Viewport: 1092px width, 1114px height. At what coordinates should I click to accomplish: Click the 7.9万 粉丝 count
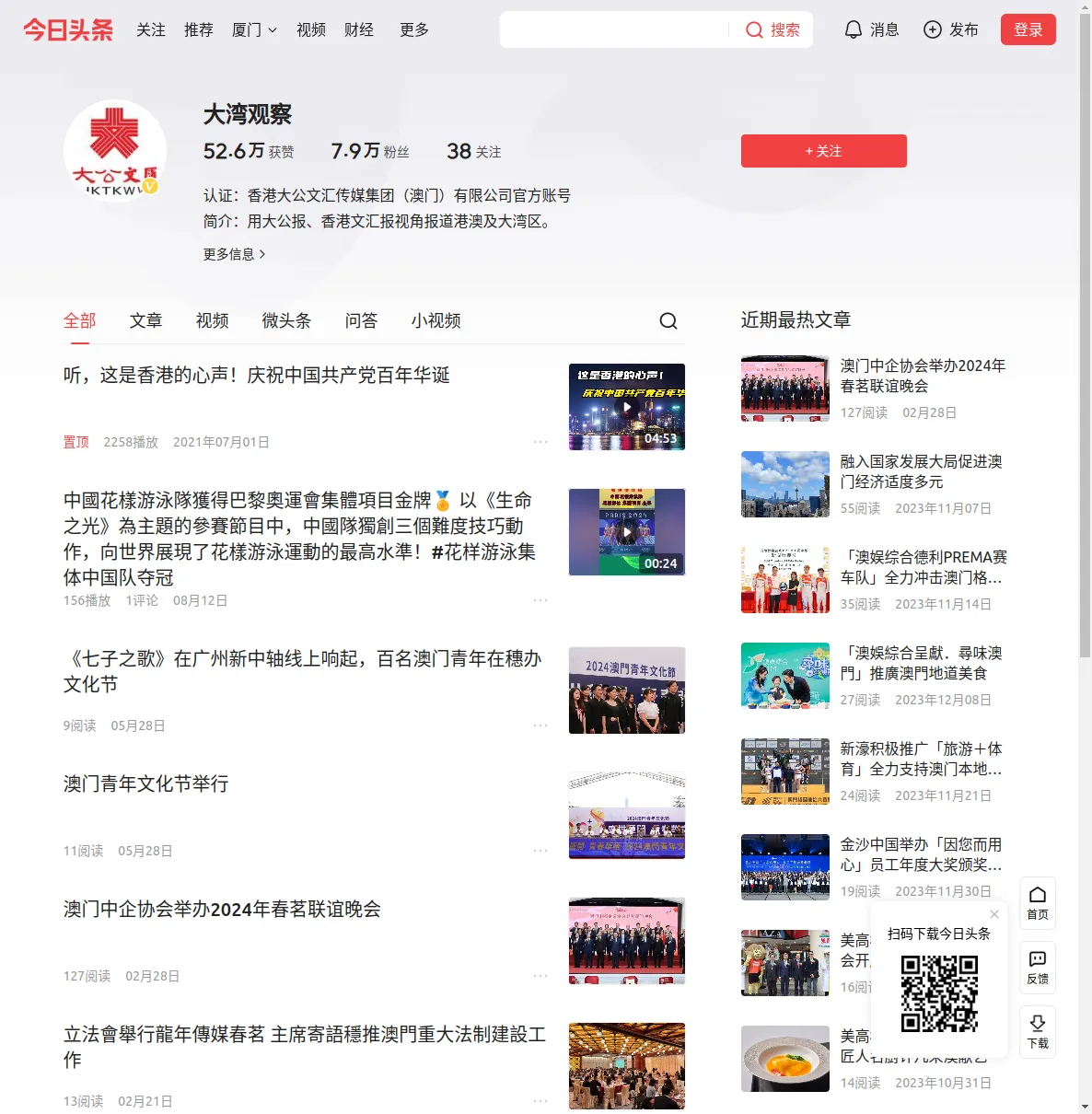(x=370, y=151)
